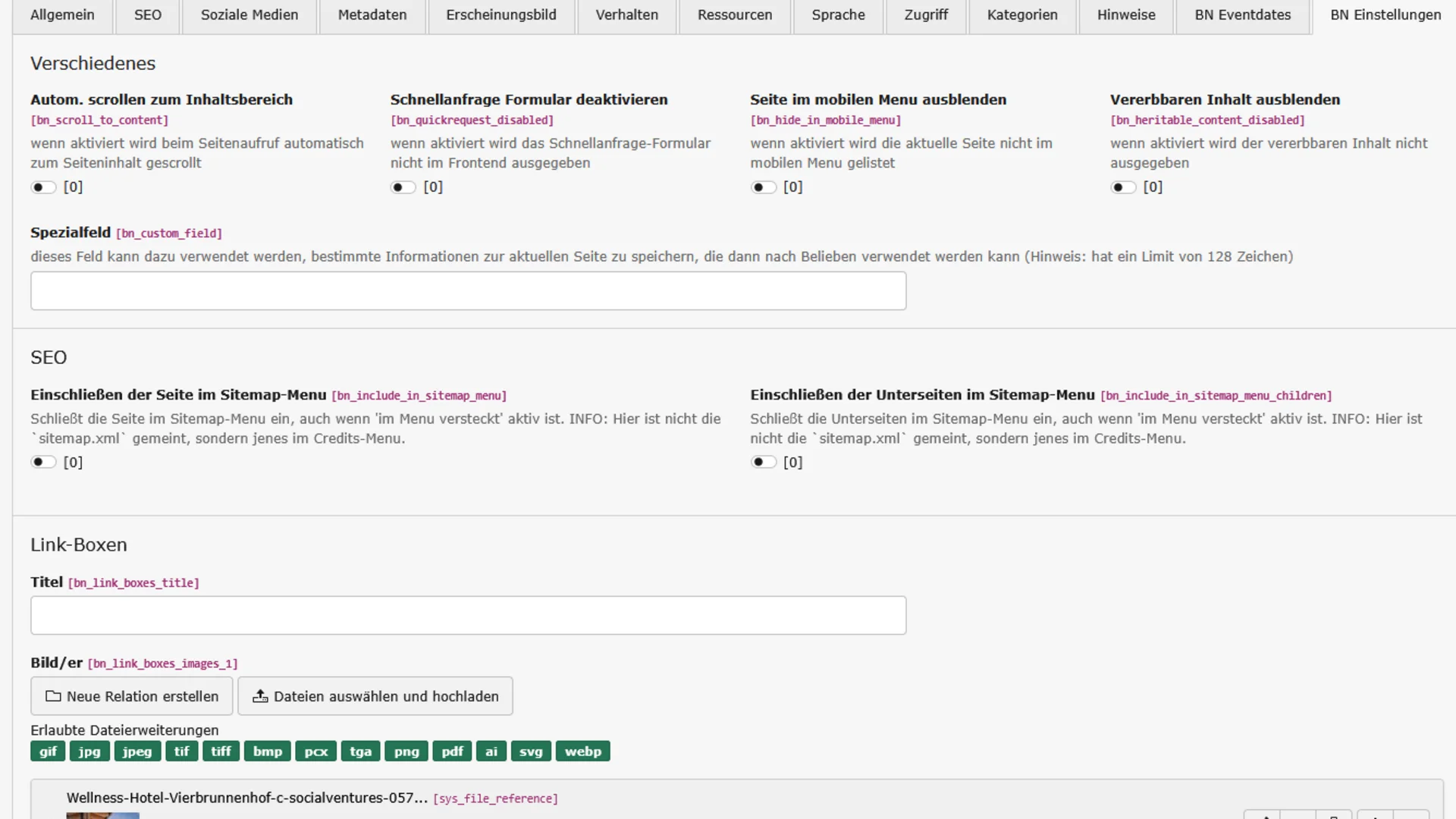The width and height of the screenshot is (1456, 819).
Task: Open the Allgemein tab
Action: [62, 15]
